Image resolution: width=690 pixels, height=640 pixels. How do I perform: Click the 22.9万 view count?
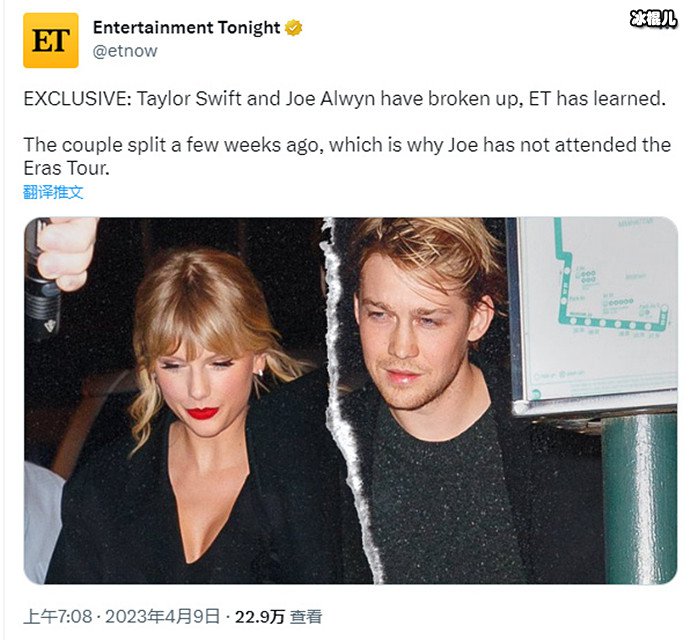click(260, 616)
